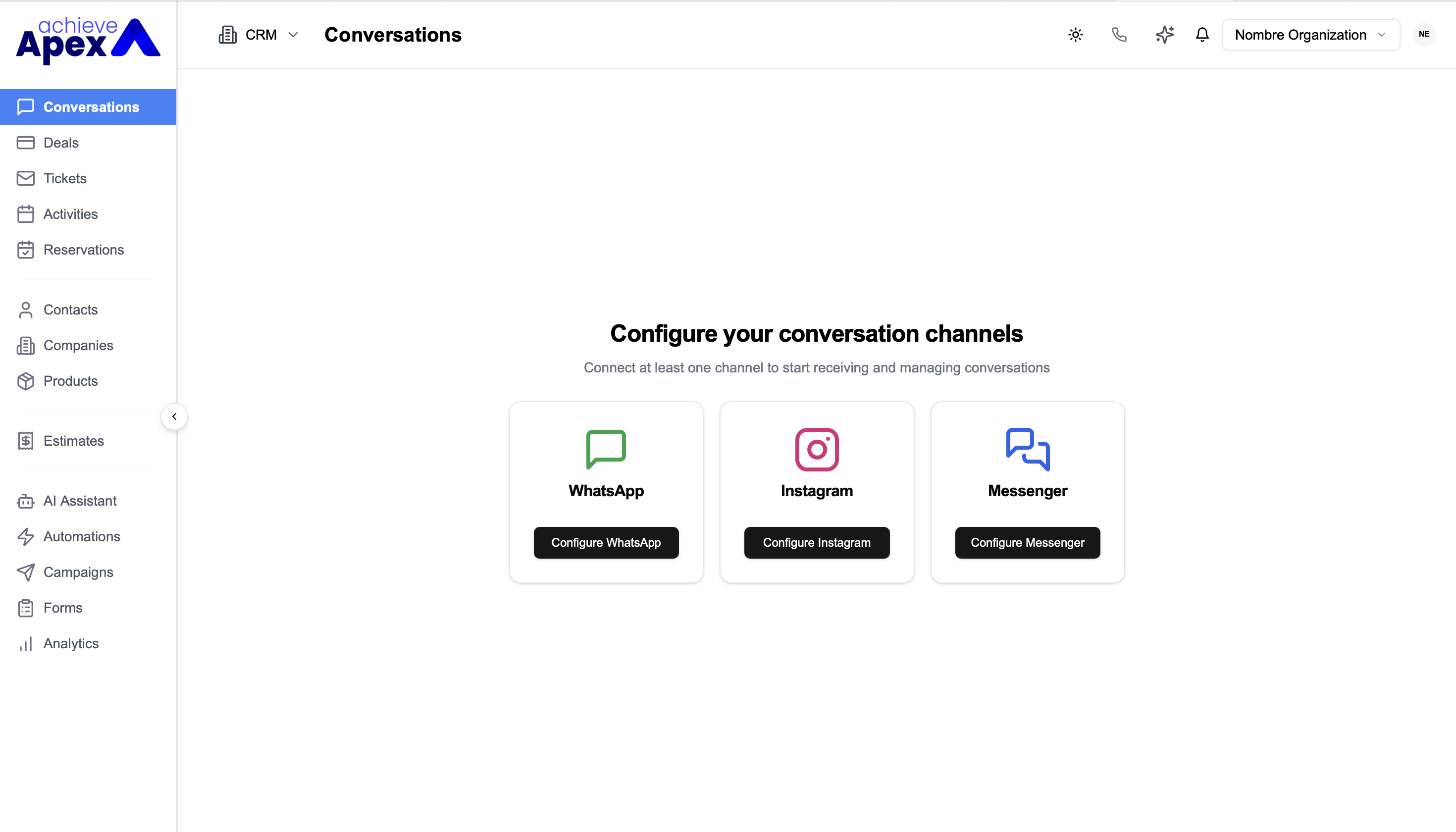Screen dimensions: 1456x832
Task: Go to Products in sidebar
Action: tap(88, 381)
